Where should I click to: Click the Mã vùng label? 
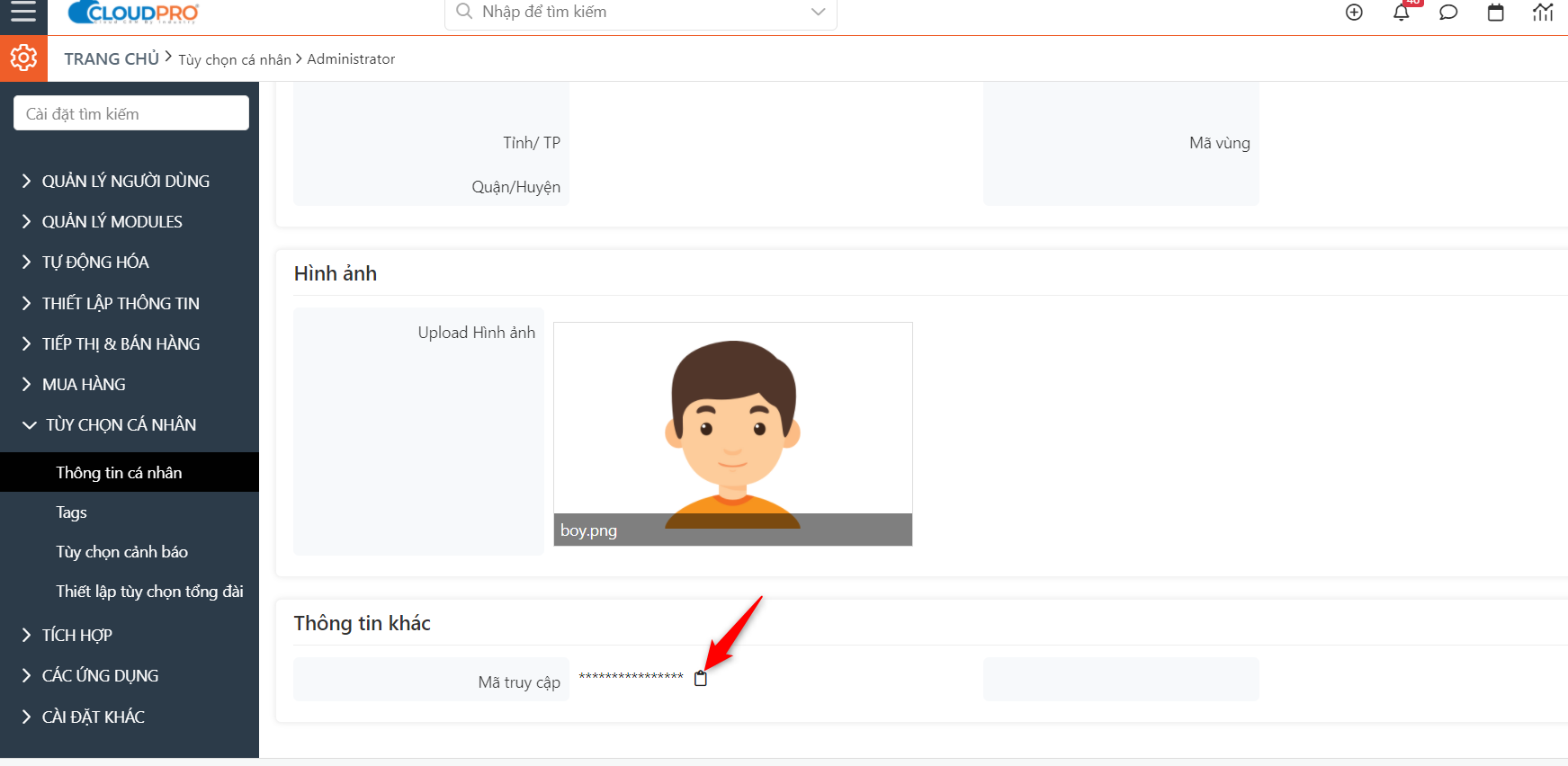pyautogui.click(x=1220, y=143)
